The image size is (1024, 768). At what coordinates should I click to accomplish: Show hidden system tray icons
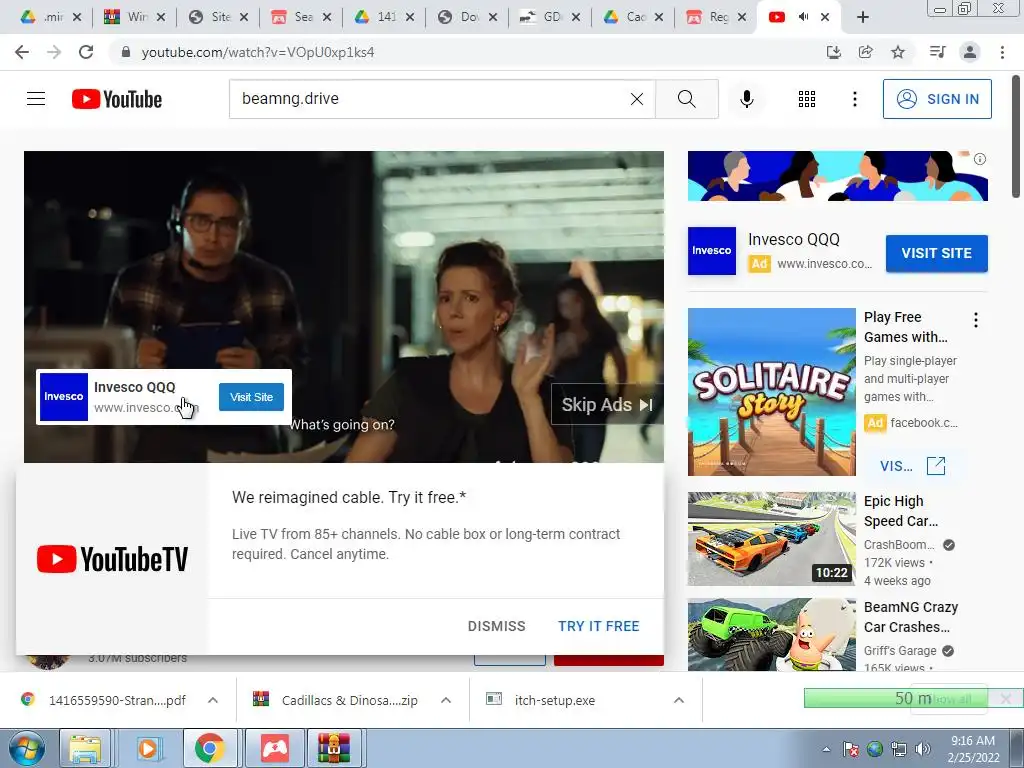click(825, 749)
